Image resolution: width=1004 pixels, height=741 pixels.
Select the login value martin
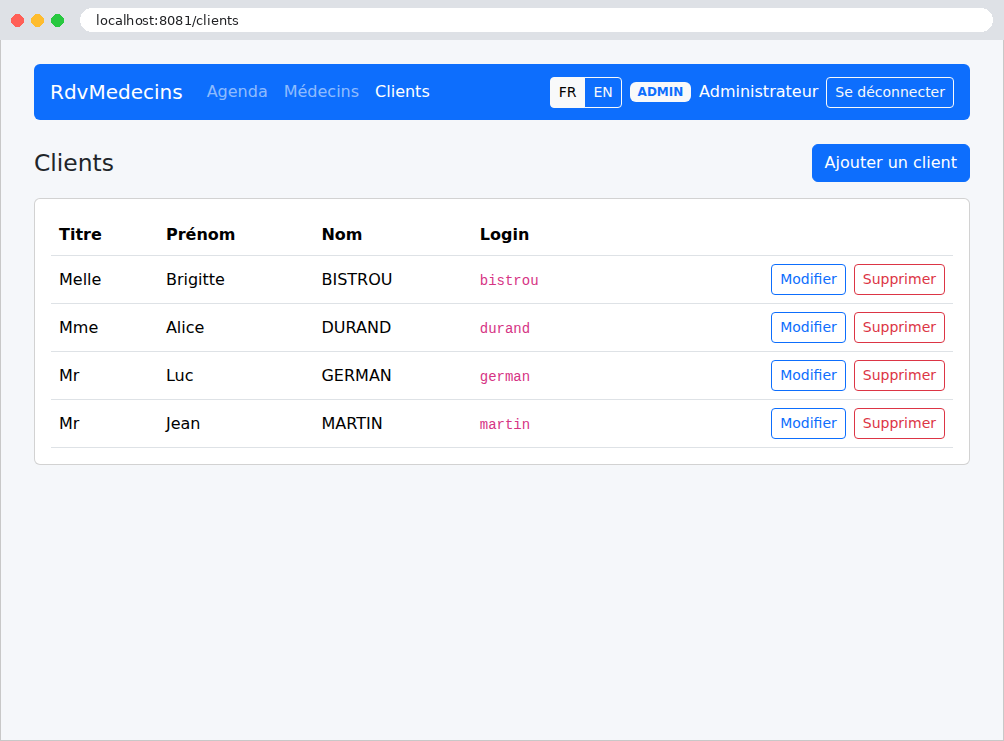click(x=505, y=424)
